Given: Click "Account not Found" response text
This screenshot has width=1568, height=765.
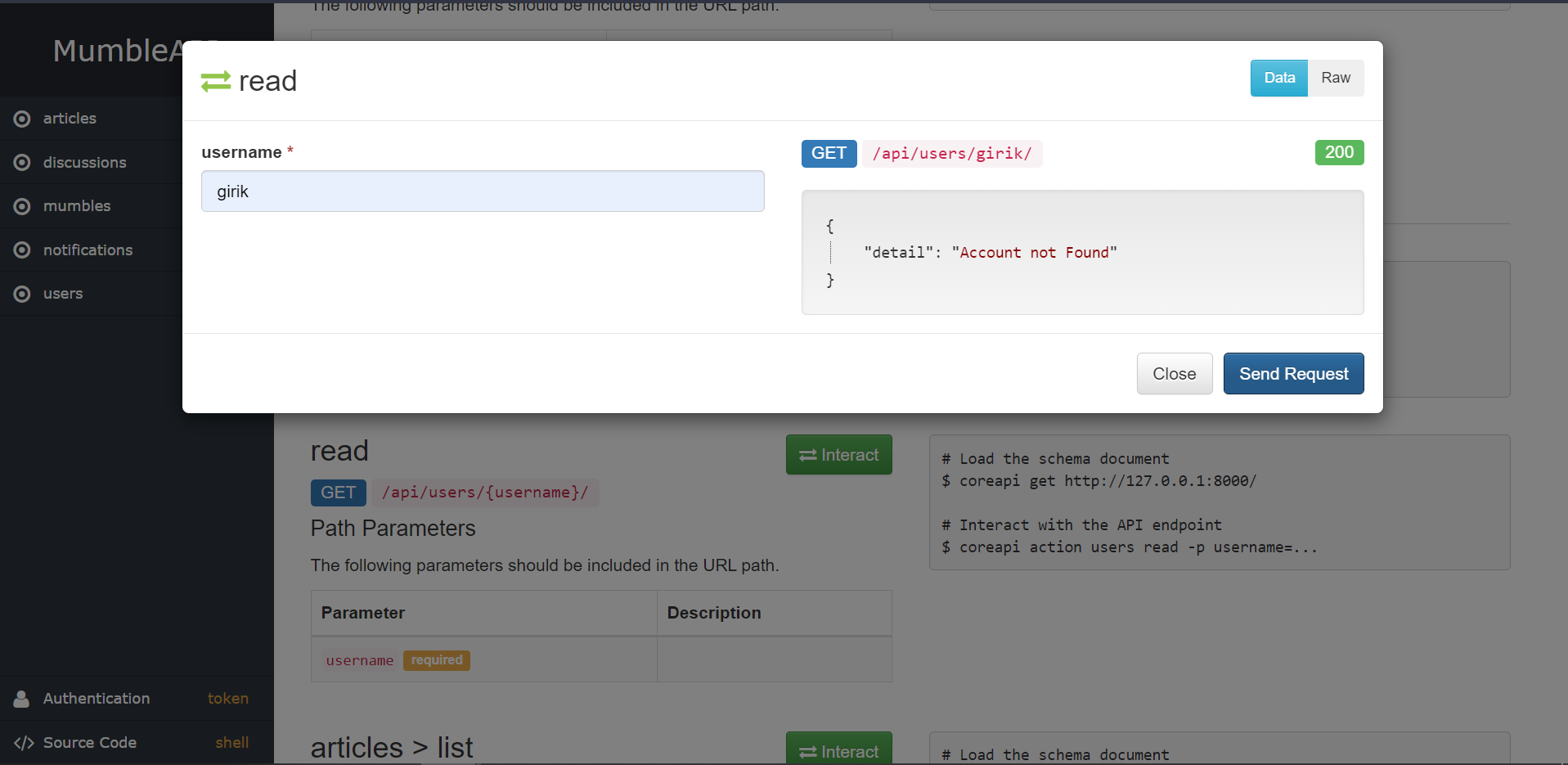Looking at the screenshot, I should point(1034,253).
